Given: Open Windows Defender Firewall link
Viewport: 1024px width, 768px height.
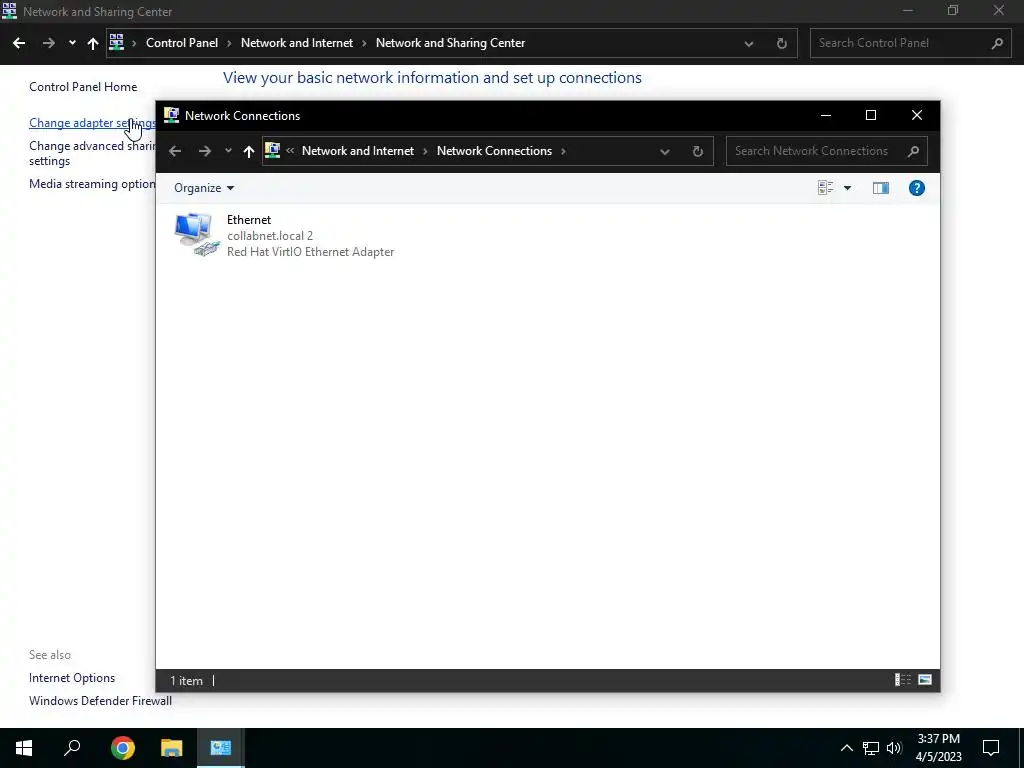Looking at the screenshot, I should [x=101, y=701].
